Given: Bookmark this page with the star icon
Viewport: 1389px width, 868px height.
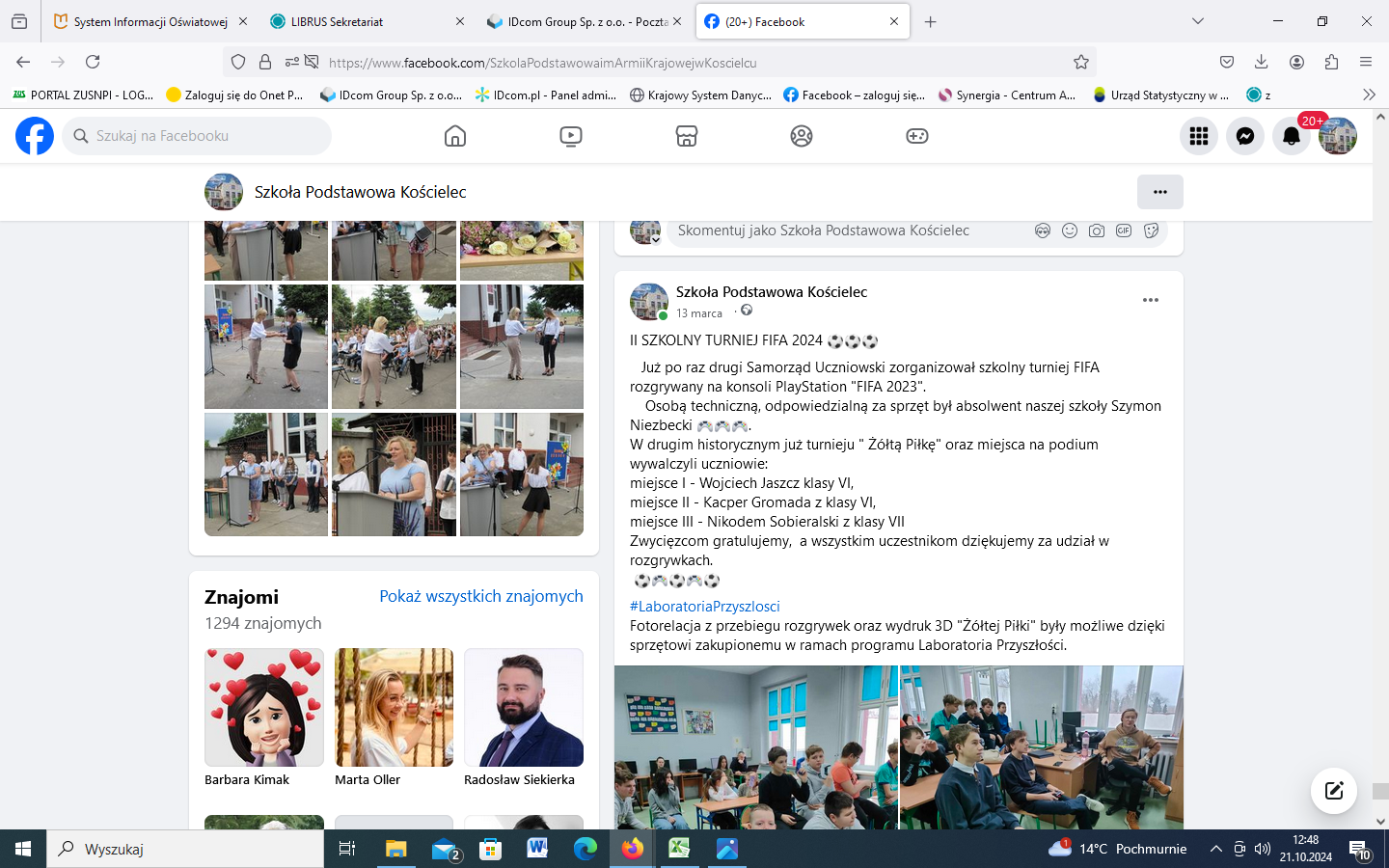Looking at the screenshot, I should tap(1081, 62).
